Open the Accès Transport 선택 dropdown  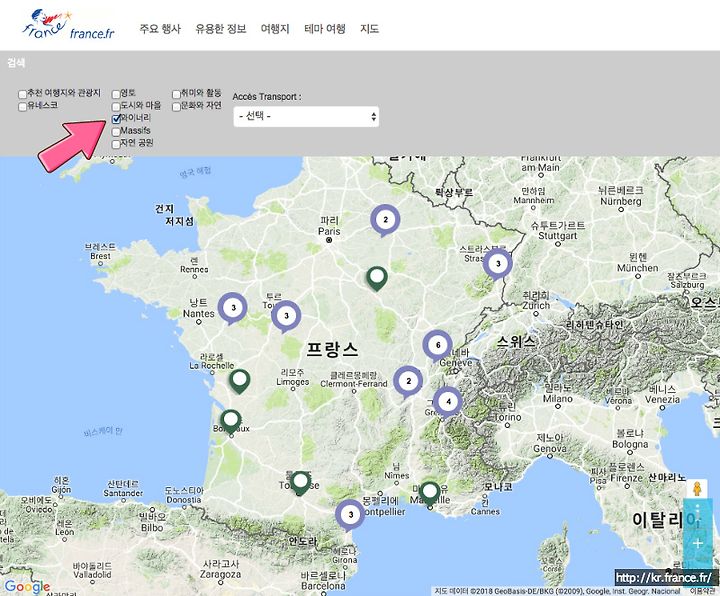pyautogui.click(x=306, y=116)
